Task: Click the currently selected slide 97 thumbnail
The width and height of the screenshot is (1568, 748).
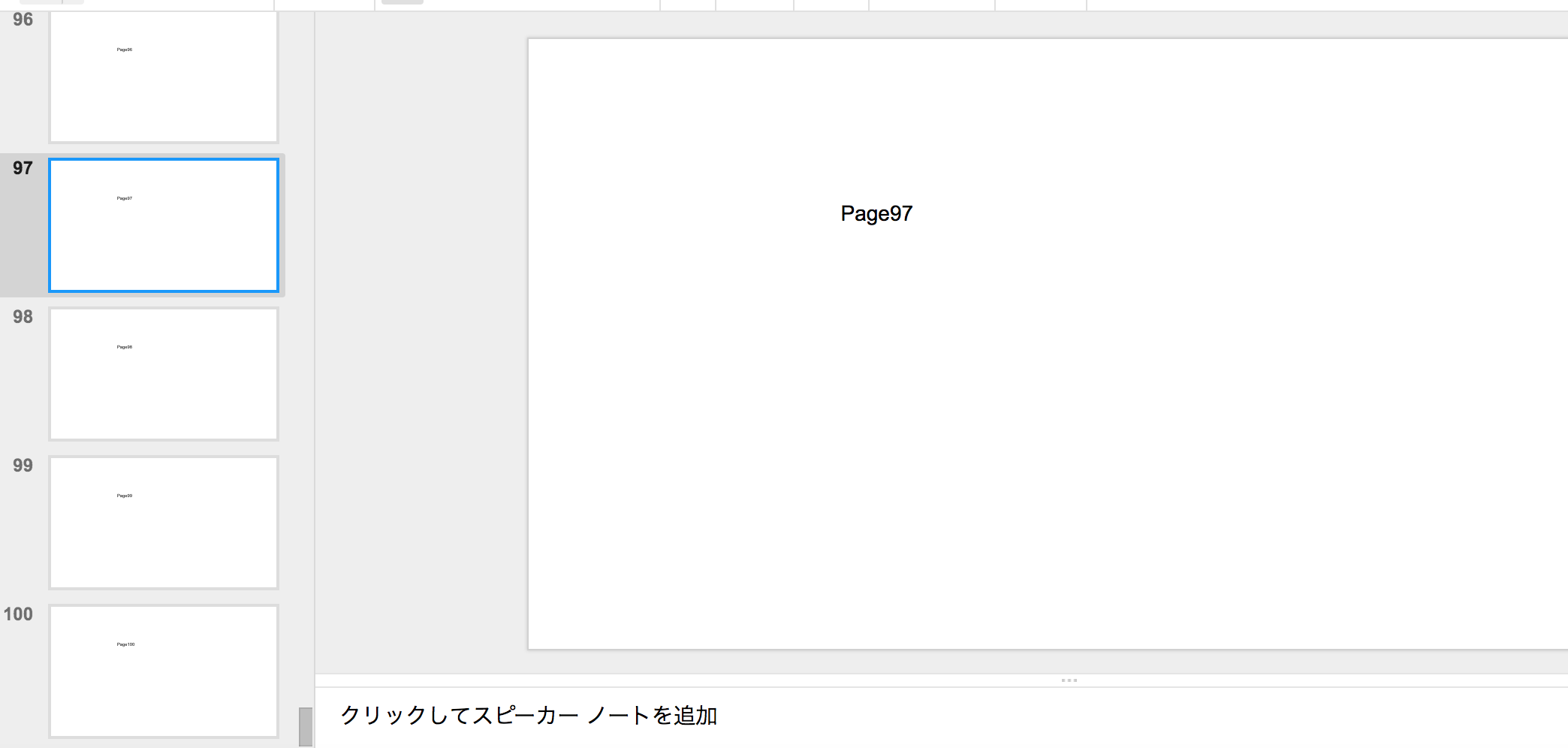Action: (x=164, y=225)
